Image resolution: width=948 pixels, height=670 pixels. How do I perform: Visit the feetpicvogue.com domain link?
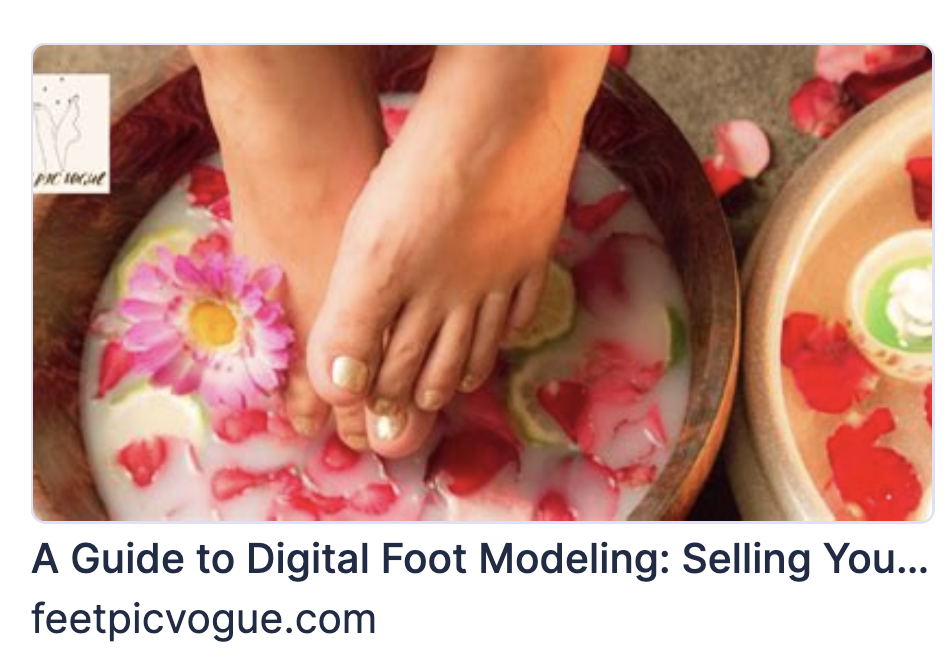click(x=204, y=619)
